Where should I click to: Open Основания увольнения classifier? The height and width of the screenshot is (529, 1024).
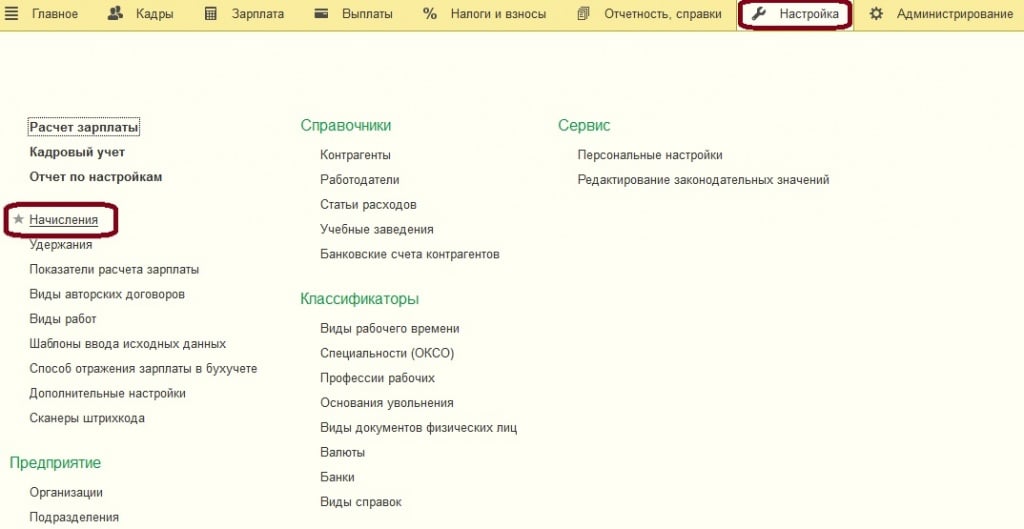tap(386, 403)
